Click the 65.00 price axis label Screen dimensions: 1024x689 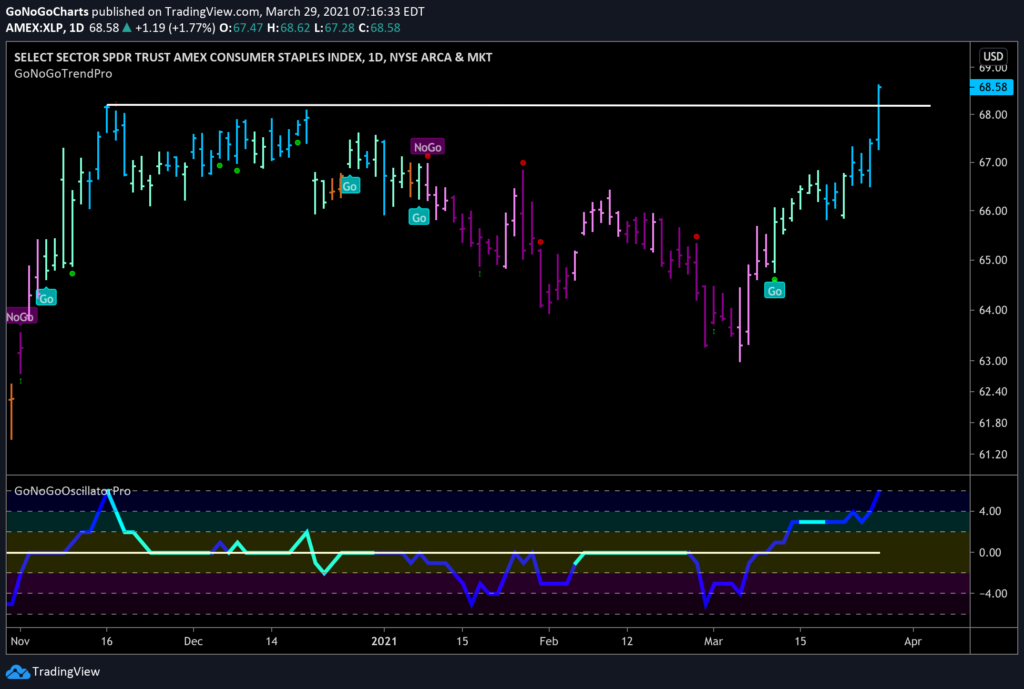click(993, 261)
